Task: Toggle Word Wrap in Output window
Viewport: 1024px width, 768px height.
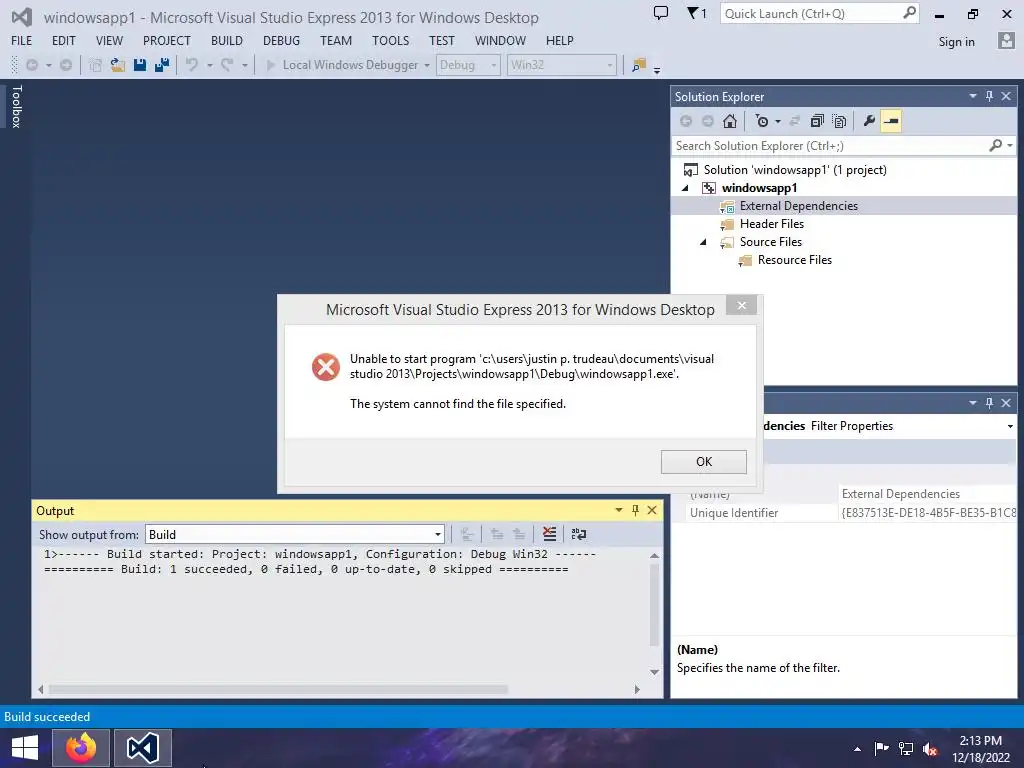Action: [579, 534]
